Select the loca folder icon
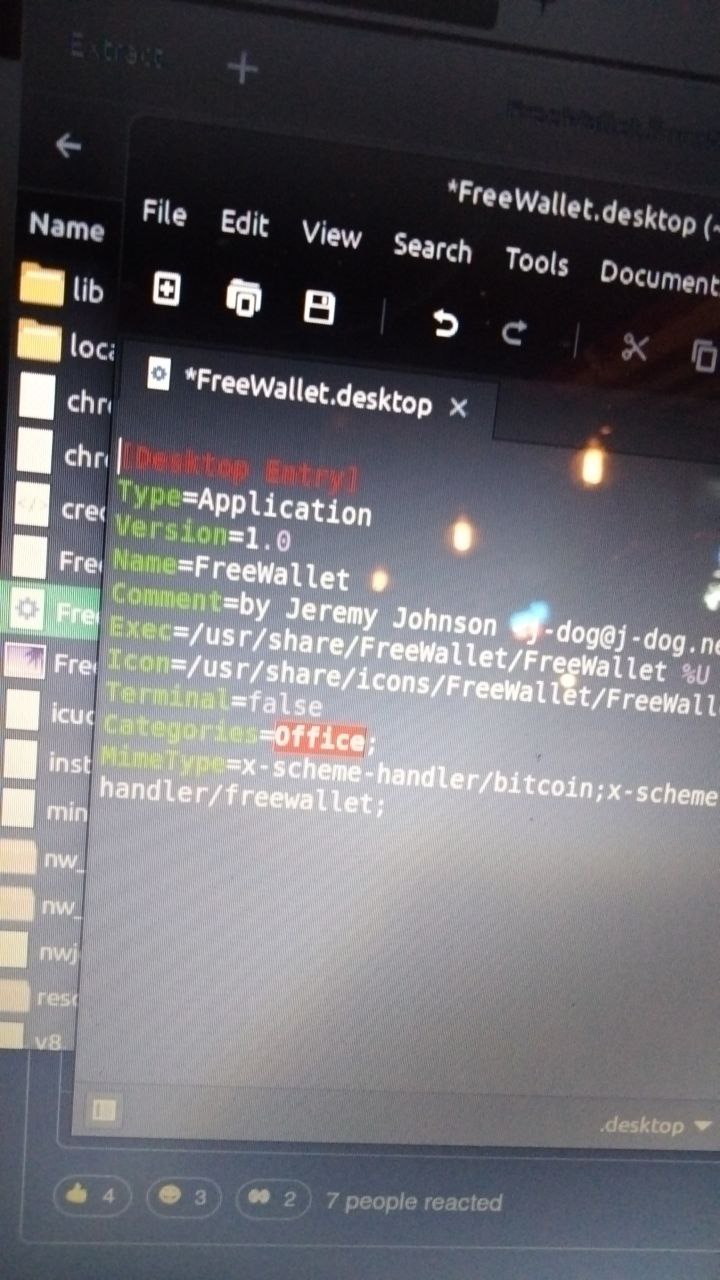 tap(40, 342)
